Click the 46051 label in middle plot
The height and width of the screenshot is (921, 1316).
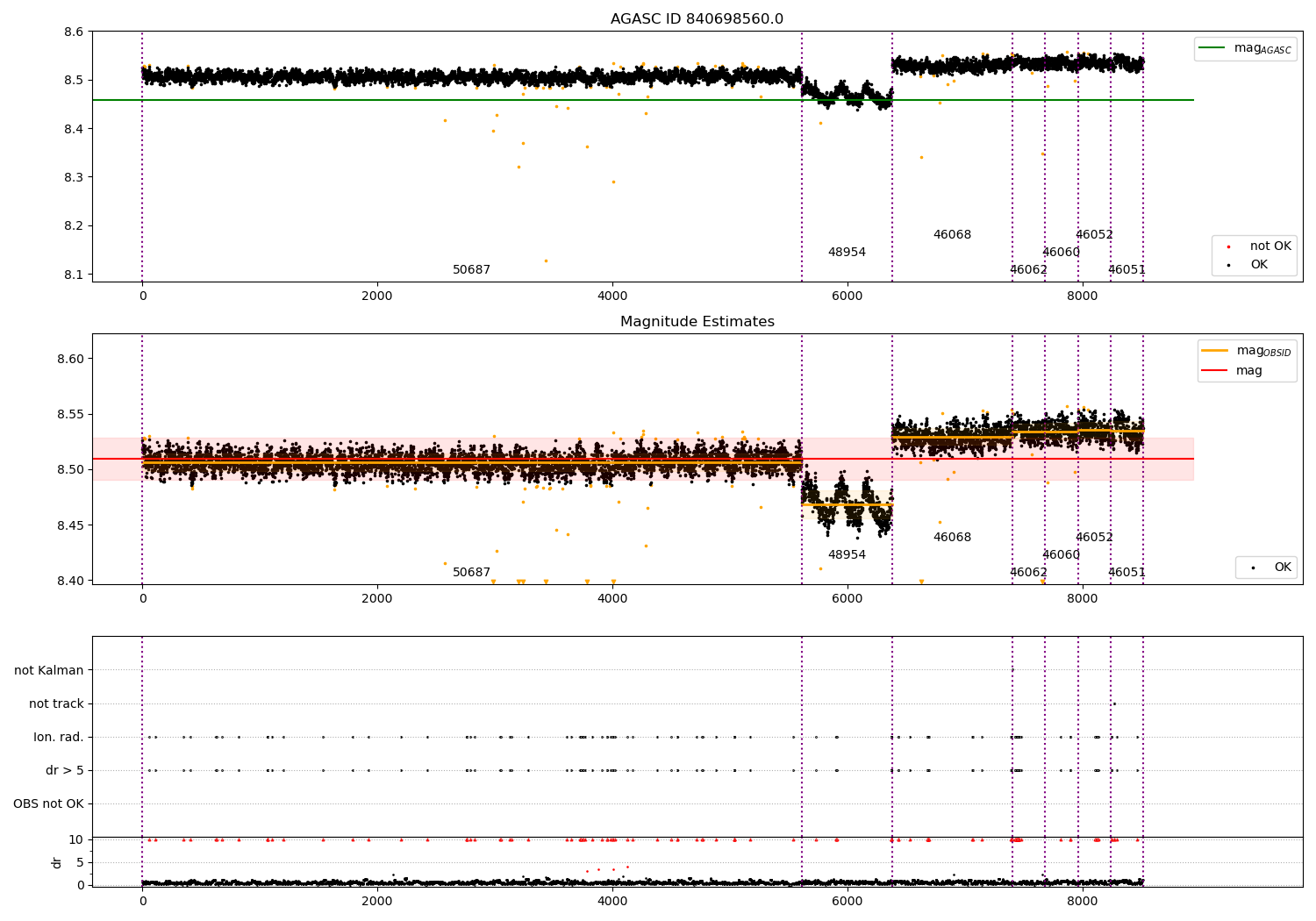[x=1126, y=573]
